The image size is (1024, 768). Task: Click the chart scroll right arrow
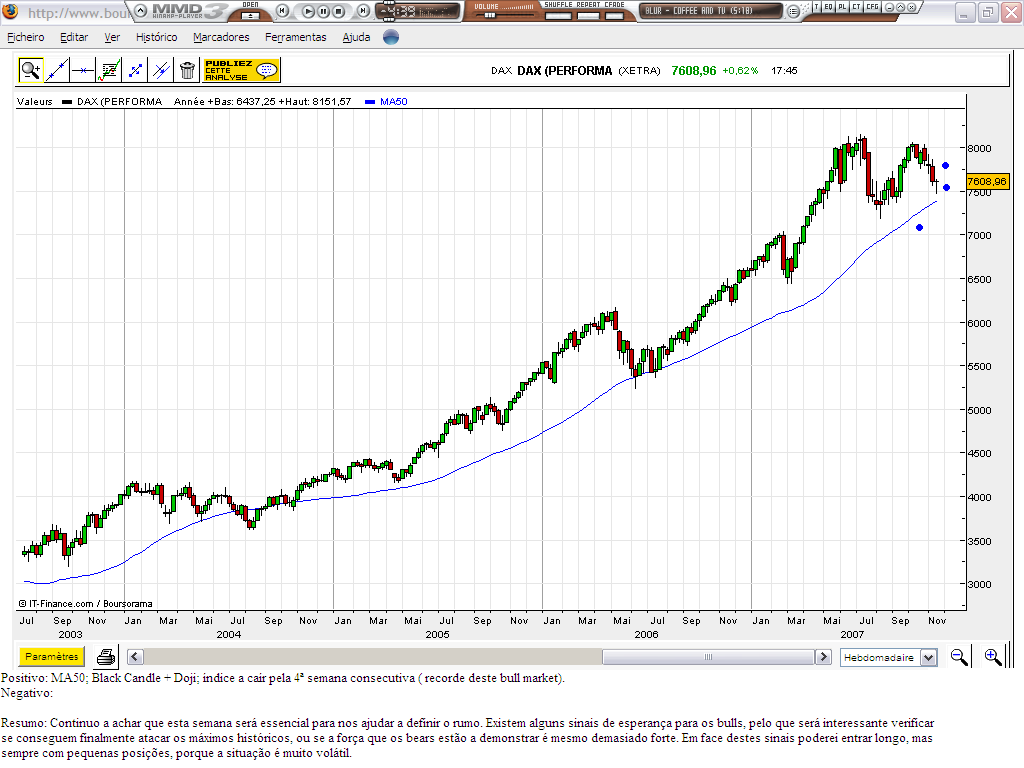point(824,656)
